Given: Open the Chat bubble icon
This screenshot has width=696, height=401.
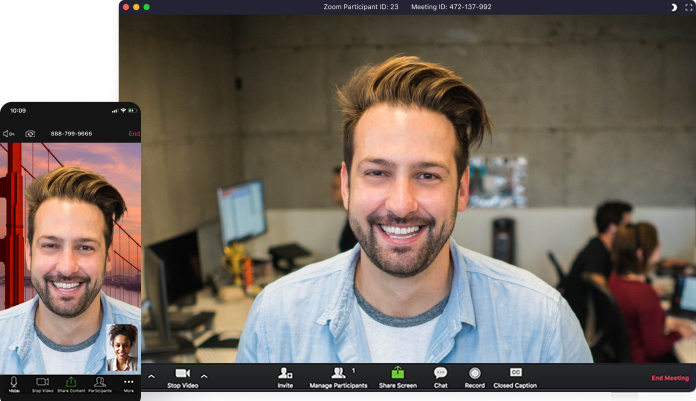Looking at the screenshot, I should pyautogui.click(x=440, y=373).
